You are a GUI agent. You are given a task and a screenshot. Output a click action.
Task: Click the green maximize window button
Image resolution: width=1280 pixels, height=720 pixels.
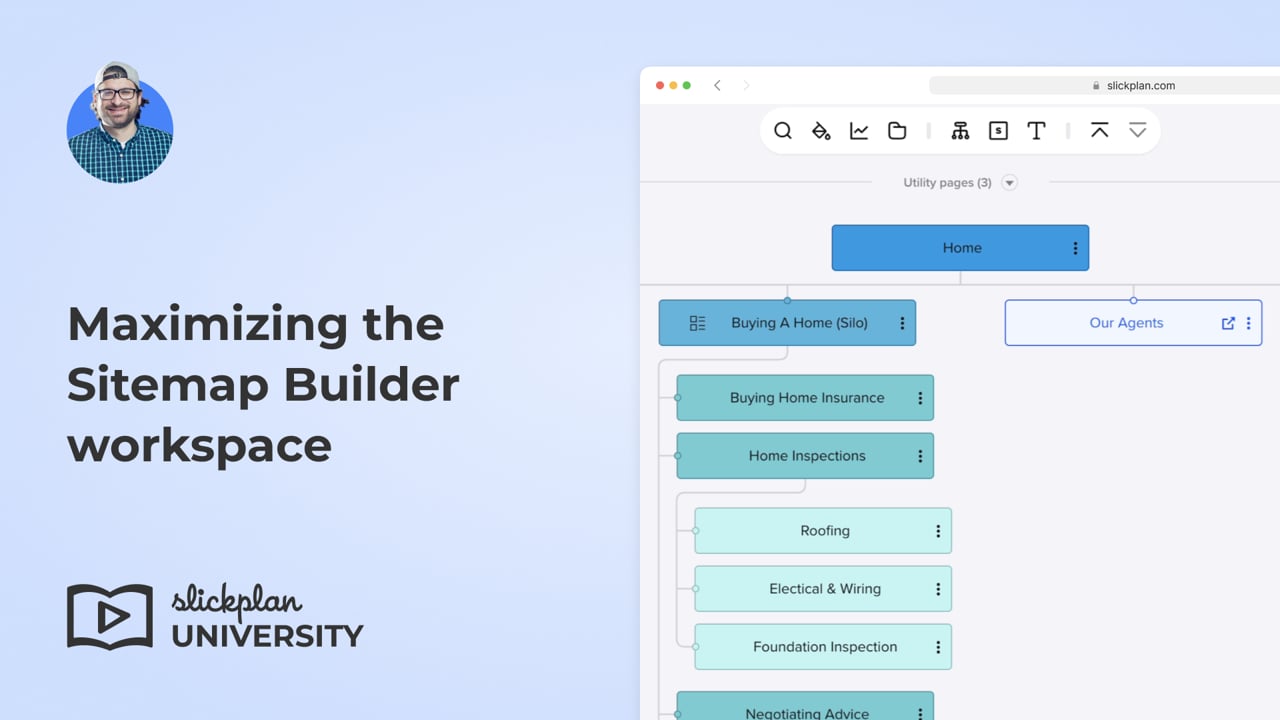[687, 85]
